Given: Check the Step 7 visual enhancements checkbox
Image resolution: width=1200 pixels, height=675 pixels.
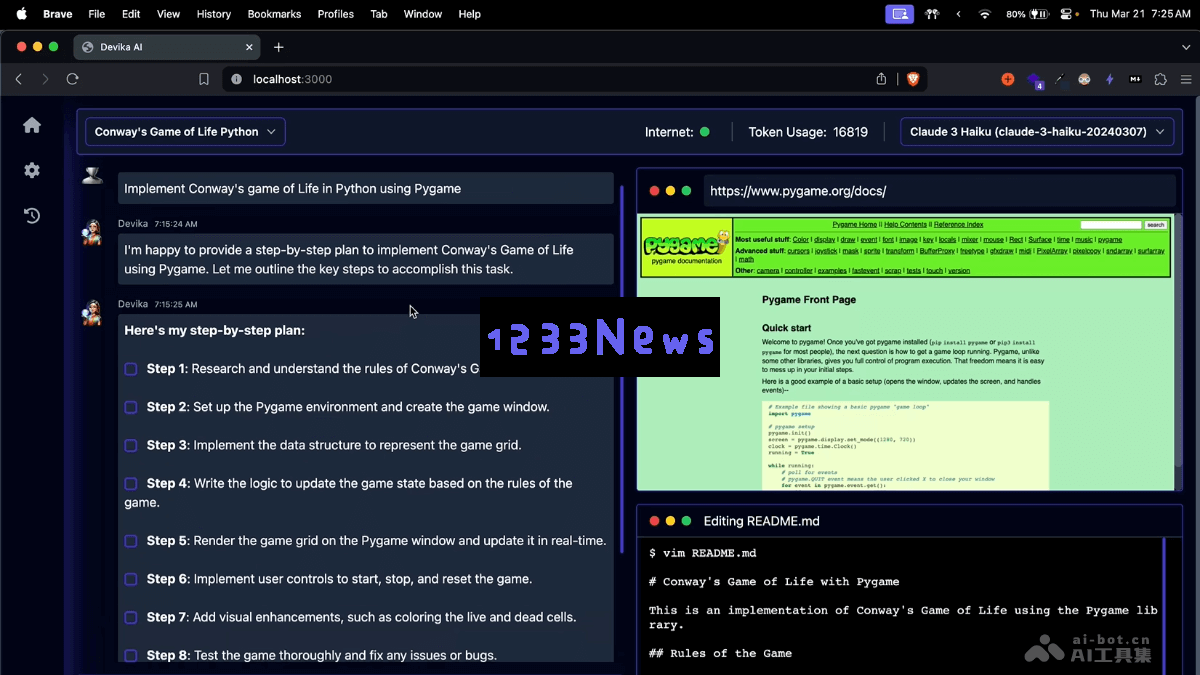Looking at the screenshot, I should tap(131, 617).
